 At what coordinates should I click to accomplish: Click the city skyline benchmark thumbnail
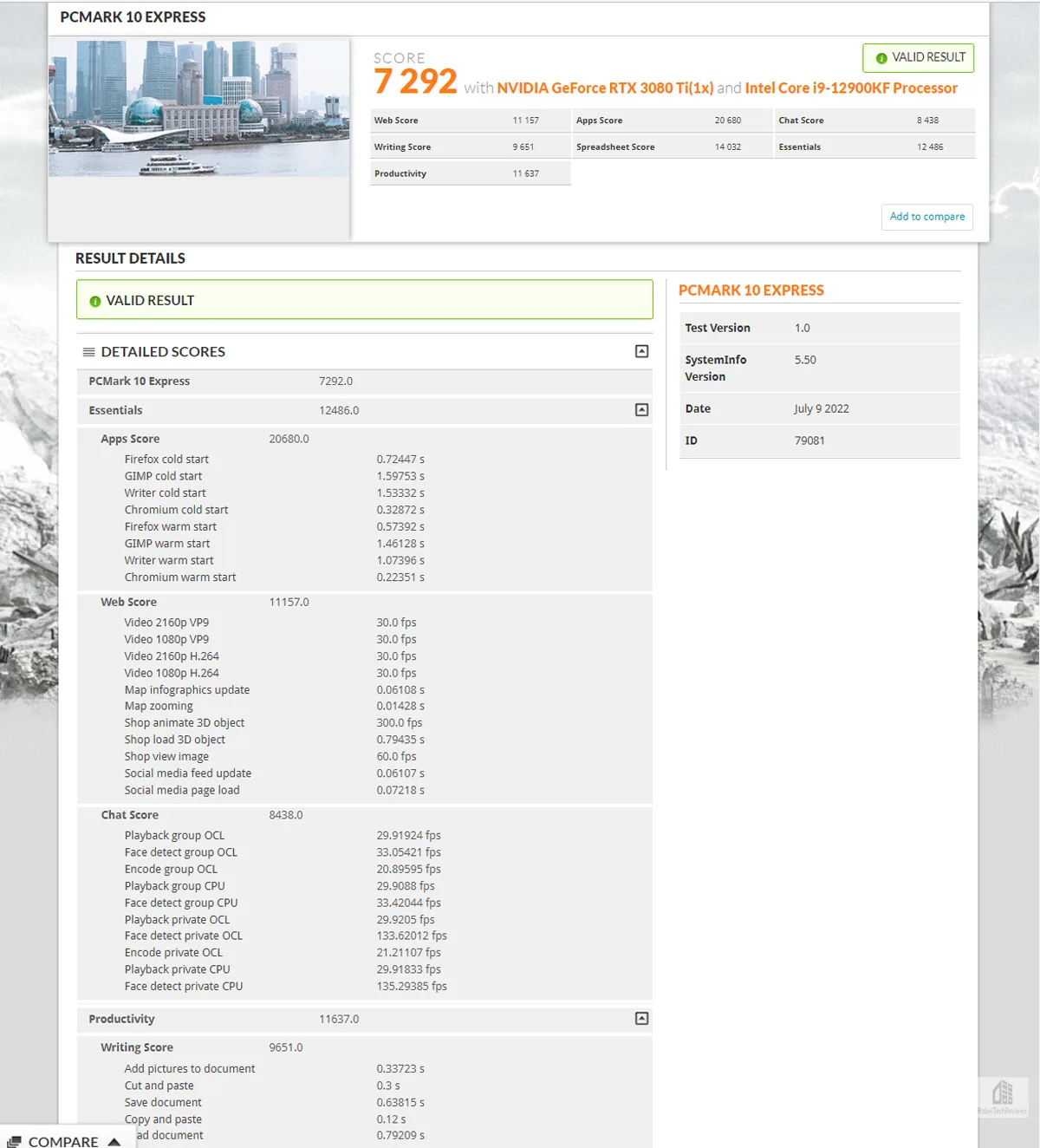199,108
